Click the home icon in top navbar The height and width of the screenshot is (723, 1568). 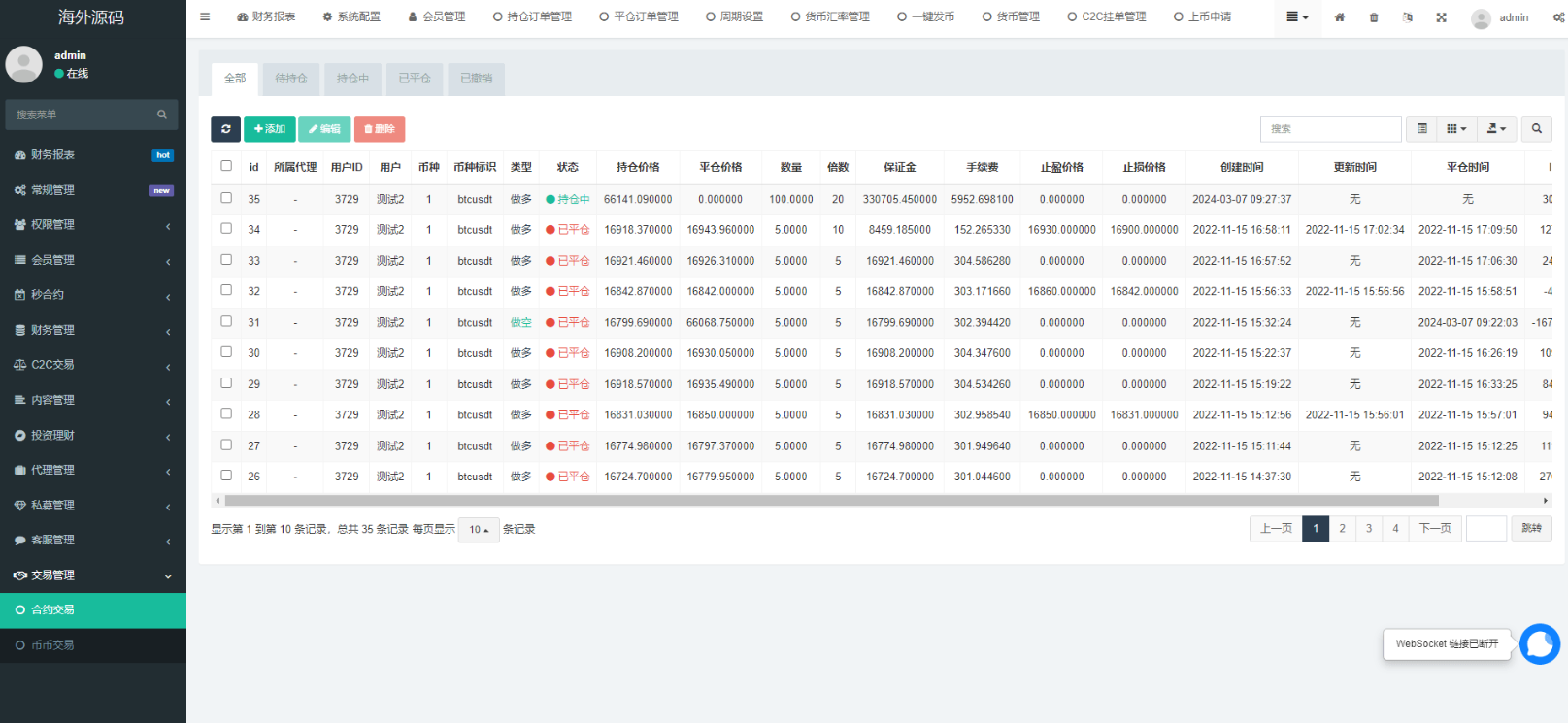pos(1339,17)
